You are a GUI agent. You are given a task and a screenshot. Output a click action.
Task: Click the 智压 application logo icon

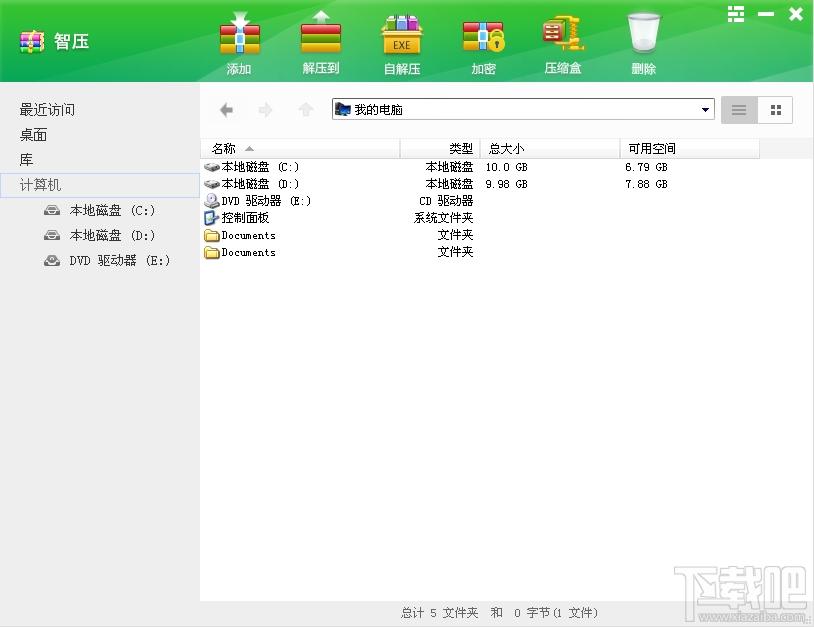coord(32,42)
